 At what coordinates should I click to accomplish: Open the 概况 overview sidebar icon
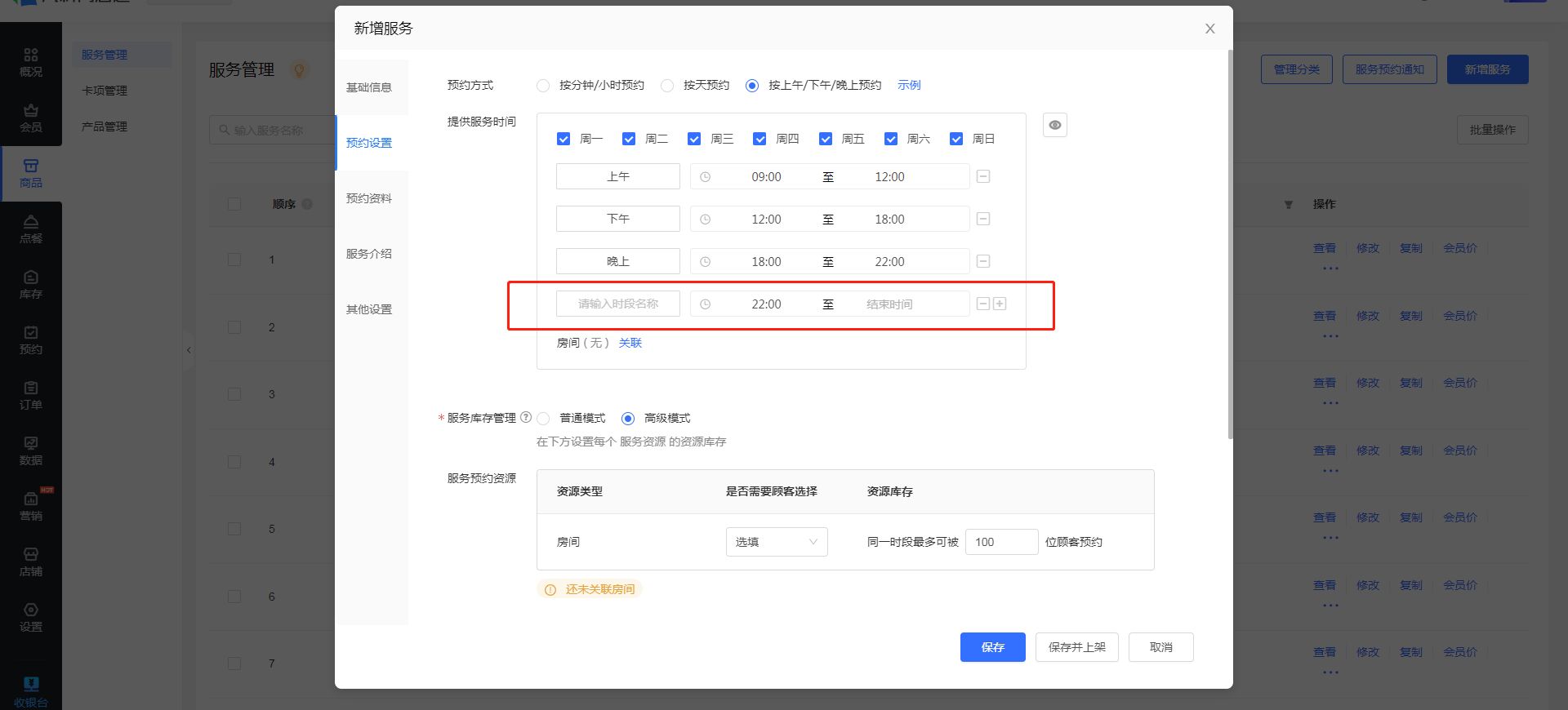coord(31,62)
